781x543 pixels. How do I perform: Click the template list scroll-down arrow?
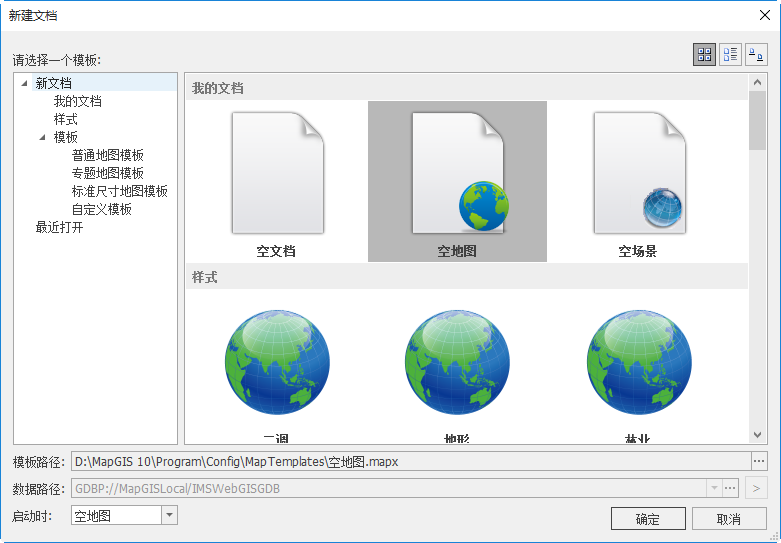click(x=757, y=435)
